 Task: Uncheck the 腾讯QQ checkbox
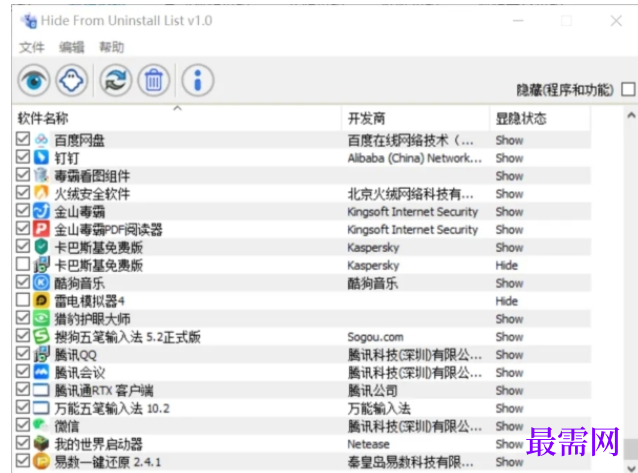[23, 353]
